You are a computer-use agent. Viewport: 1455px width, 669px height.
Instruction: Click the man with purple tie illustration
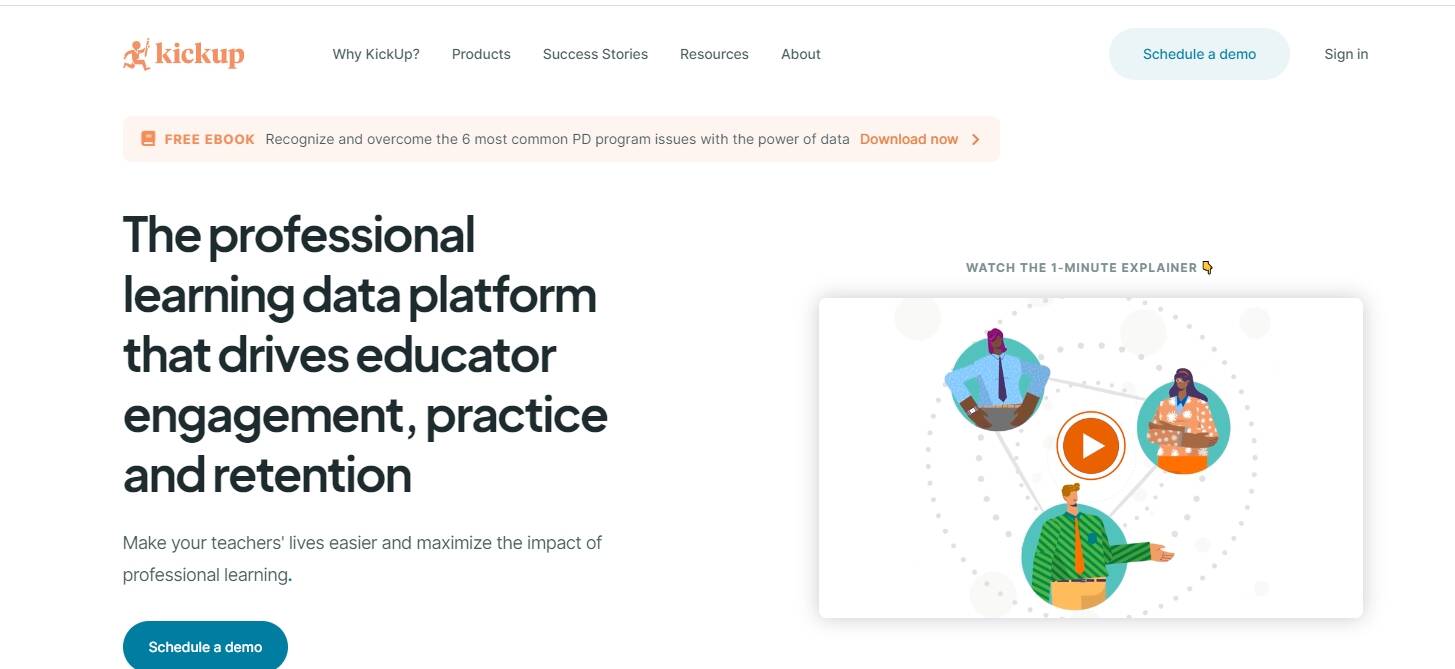[x=997, y=383]
